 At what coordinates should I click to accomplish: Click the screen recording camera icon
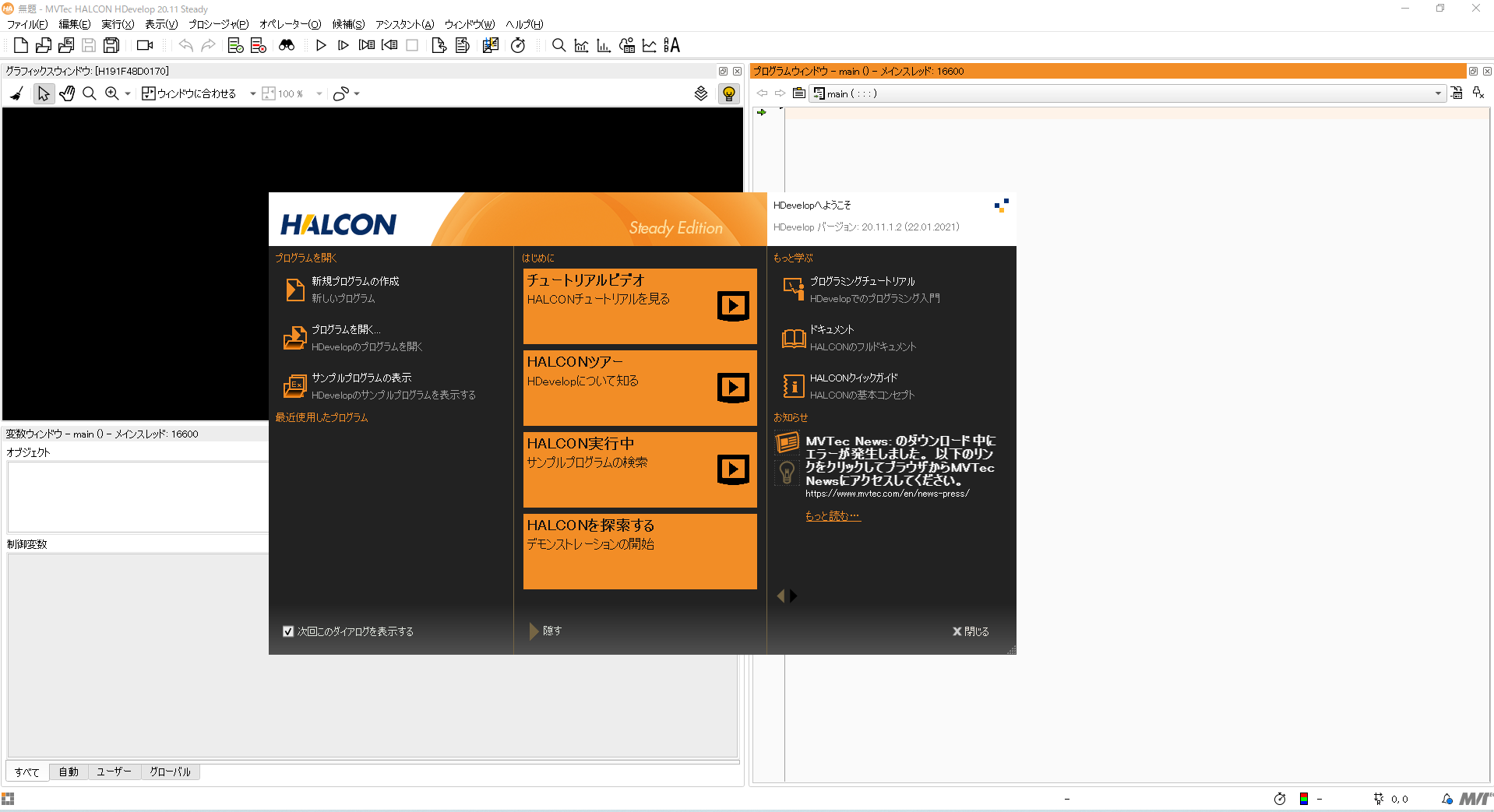pos(144,45)
